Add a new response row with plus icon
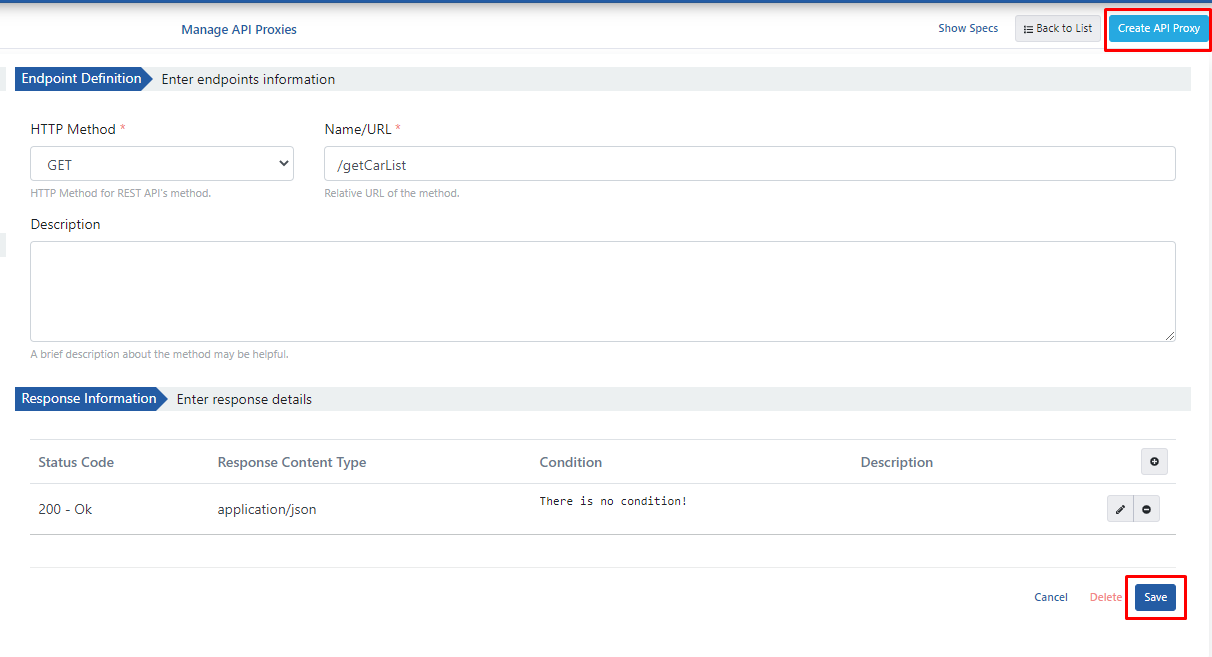Viewport: 1212px width, 657px height. pyautogui.click(x=1154, y=461)
